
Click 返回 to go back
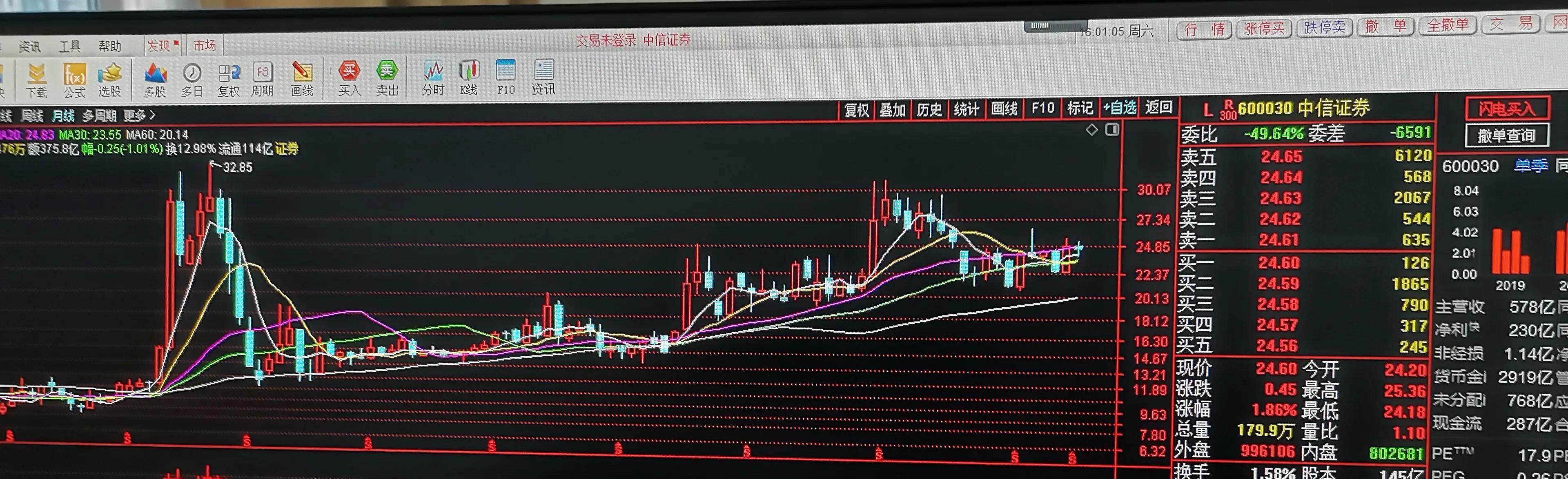(1158, 107)
